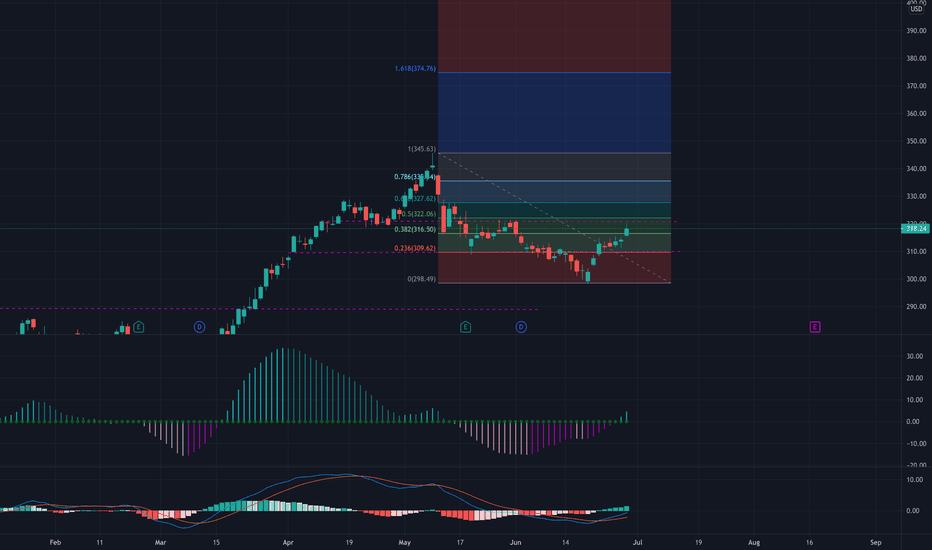932x550 pixels.
Task: Click the 16 date label on time axis
Action: click(x=810, y=542)
